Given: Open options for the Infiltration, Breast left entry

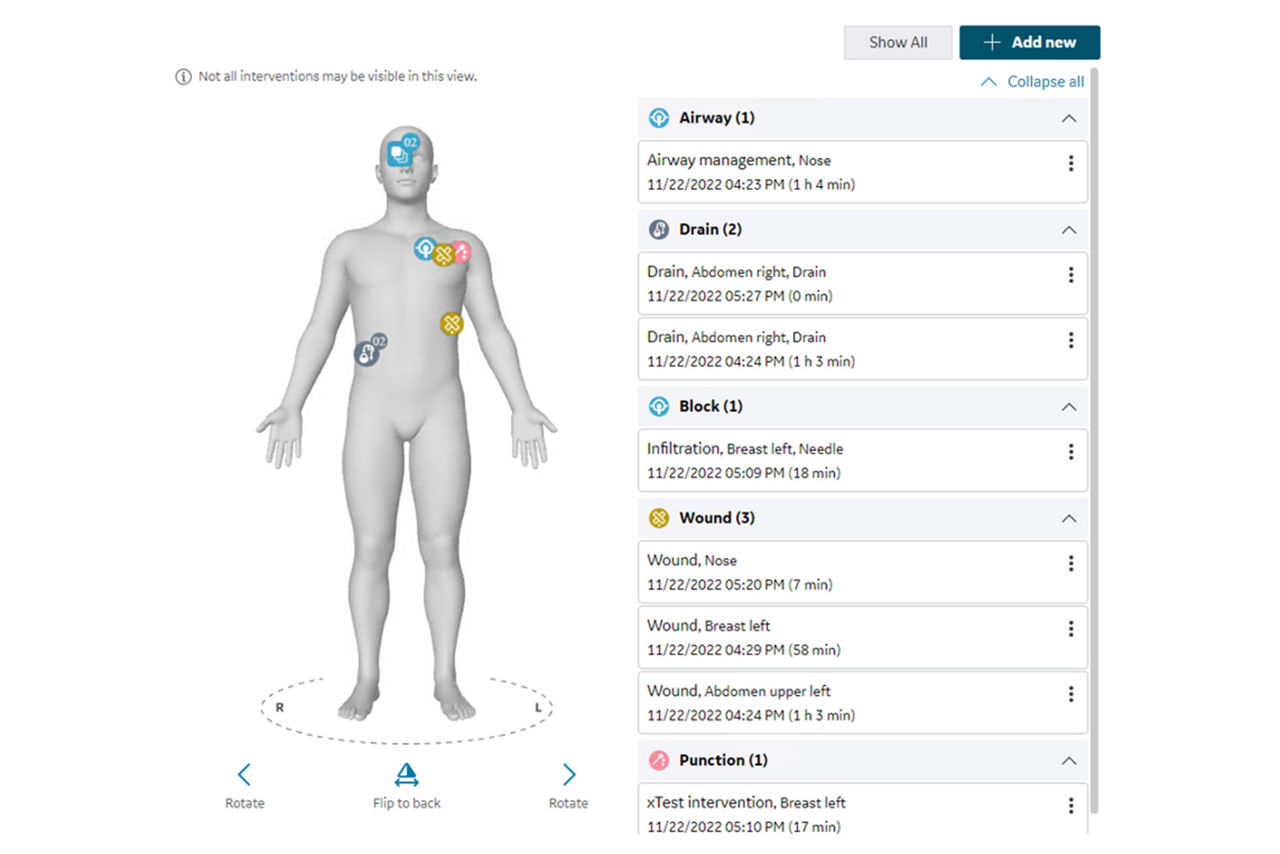Looking at the screenshot, I should (1071, 449).
